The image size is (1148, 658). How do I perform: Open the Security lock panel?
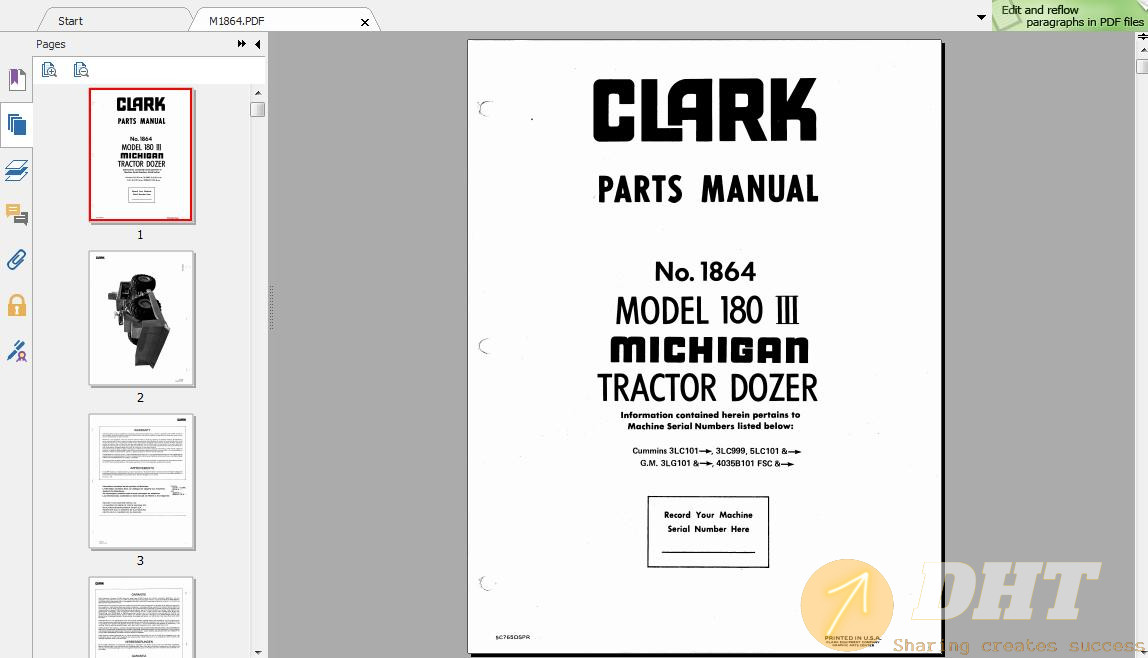coord(17,305)
